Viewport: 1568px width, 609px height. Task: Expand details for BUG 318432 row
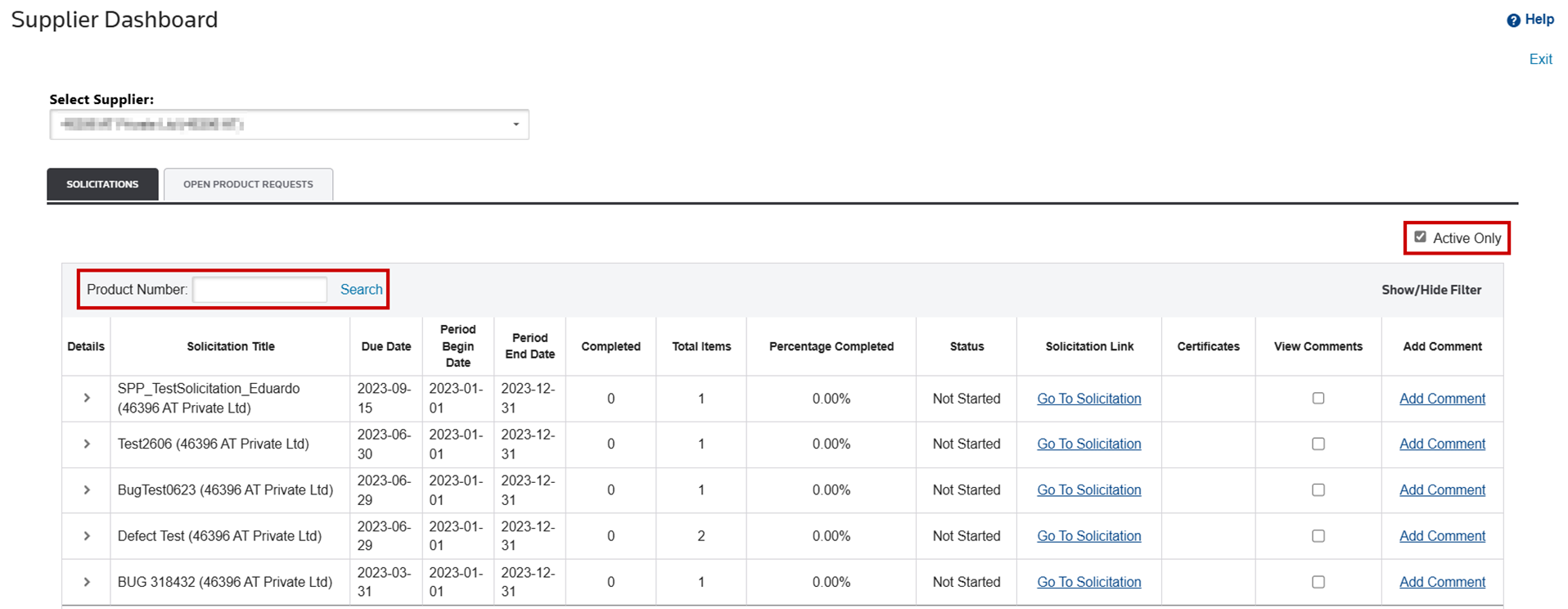coord(87,582)
